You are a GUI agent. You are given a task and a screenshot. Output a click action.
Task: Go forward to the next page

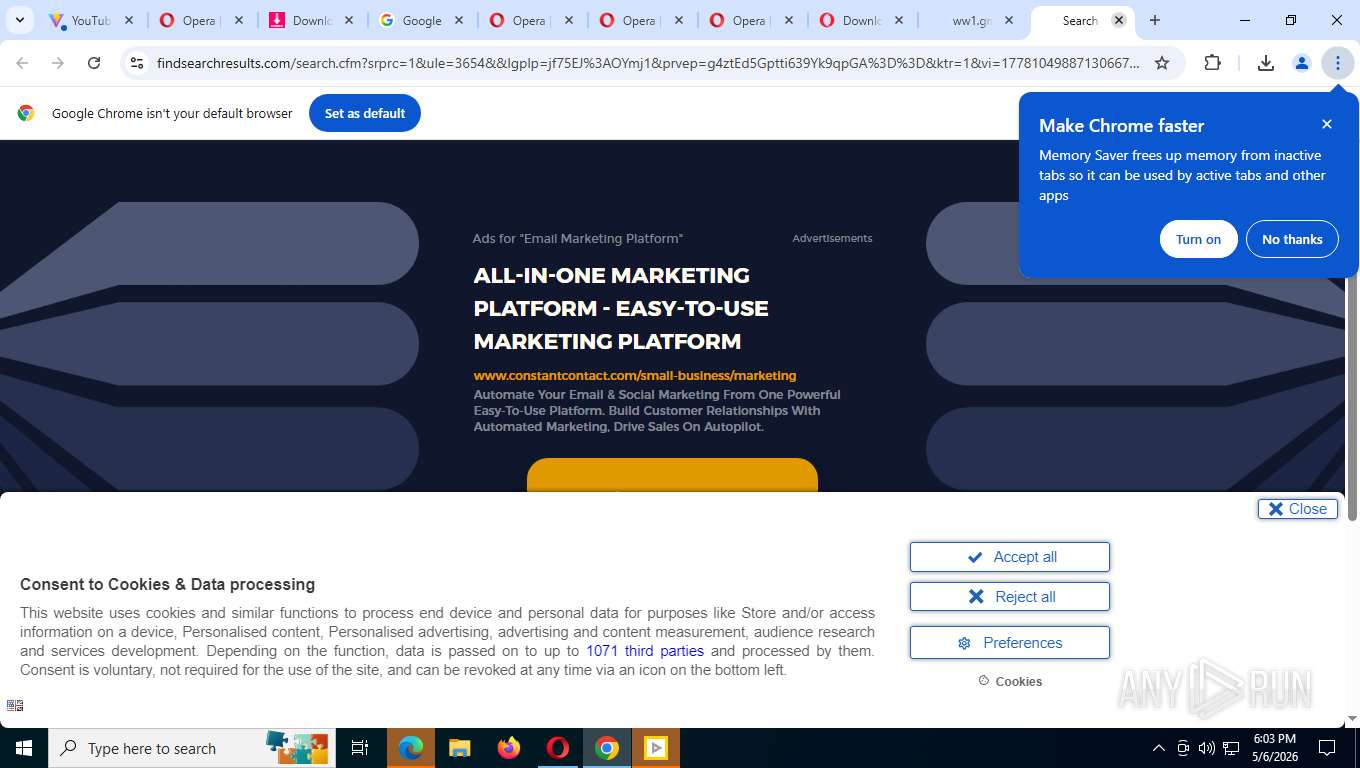click(x=58, y=63)
